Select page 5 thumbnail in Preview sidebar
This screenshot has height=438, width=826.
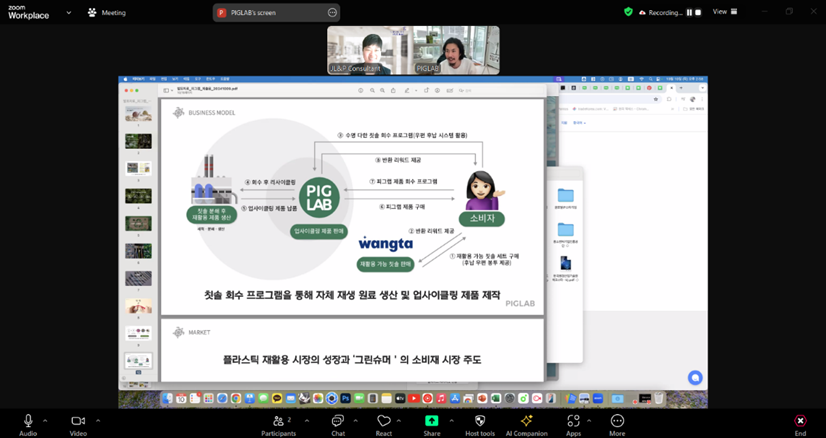click(x=139, y=223)
